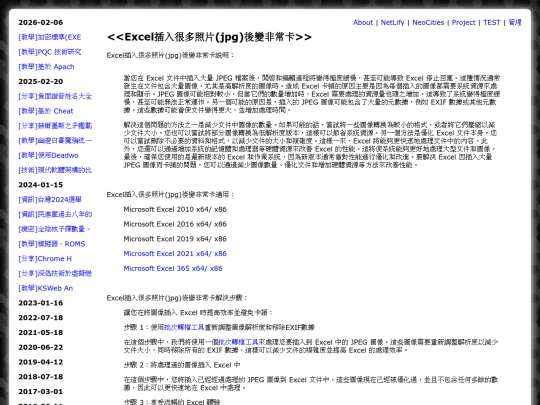Image resolution: width=540 pixels, height=405 pixels.
Task: Collapse the 2025-02-20 date group
Action: pyautogui.click(x=41, y=81)
